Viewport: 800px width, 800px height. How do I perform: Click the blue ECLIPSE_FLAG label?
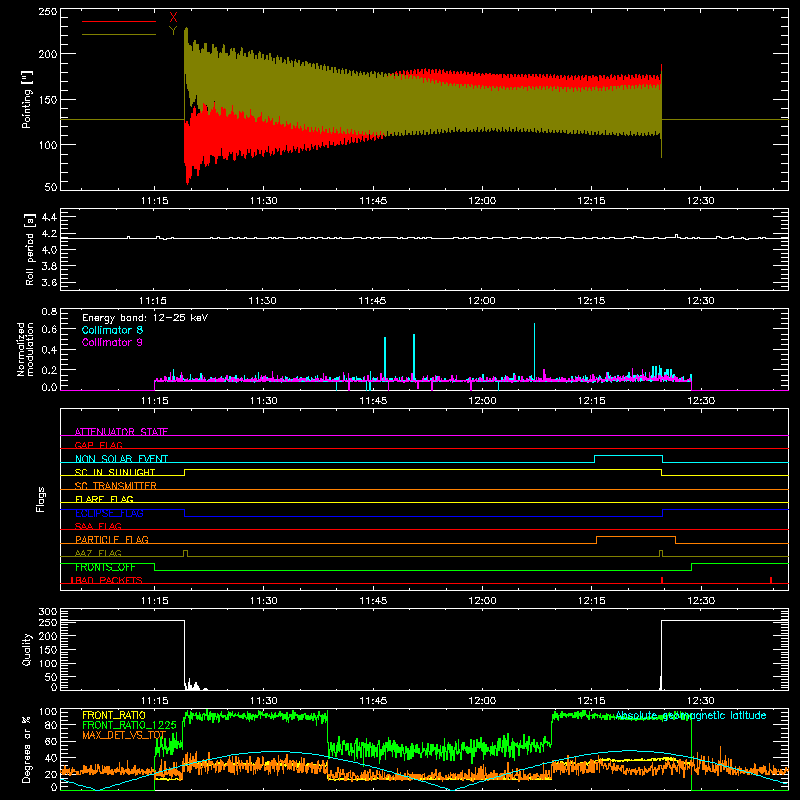109,513
